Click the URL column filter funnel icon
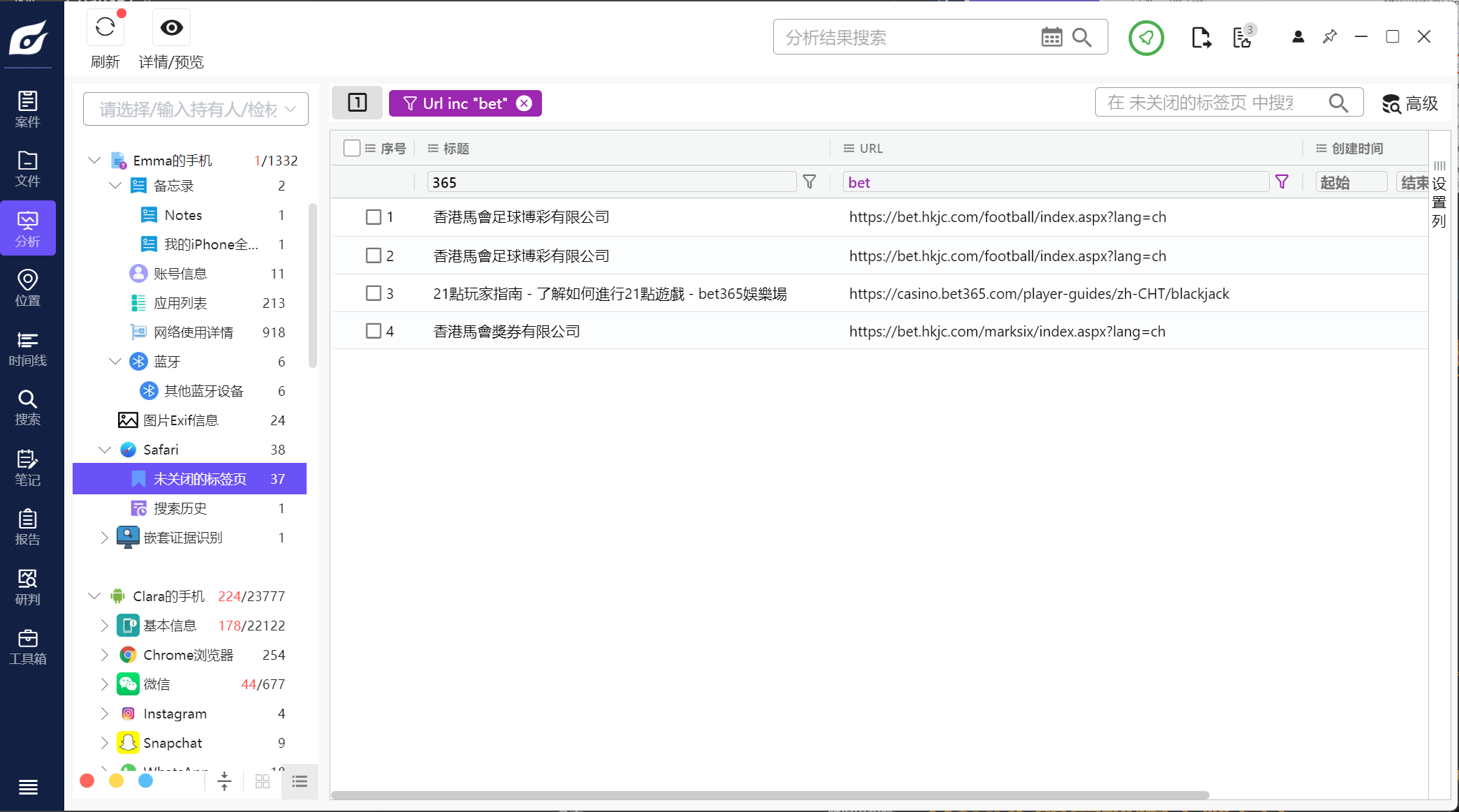 [x=1282, y=182]
